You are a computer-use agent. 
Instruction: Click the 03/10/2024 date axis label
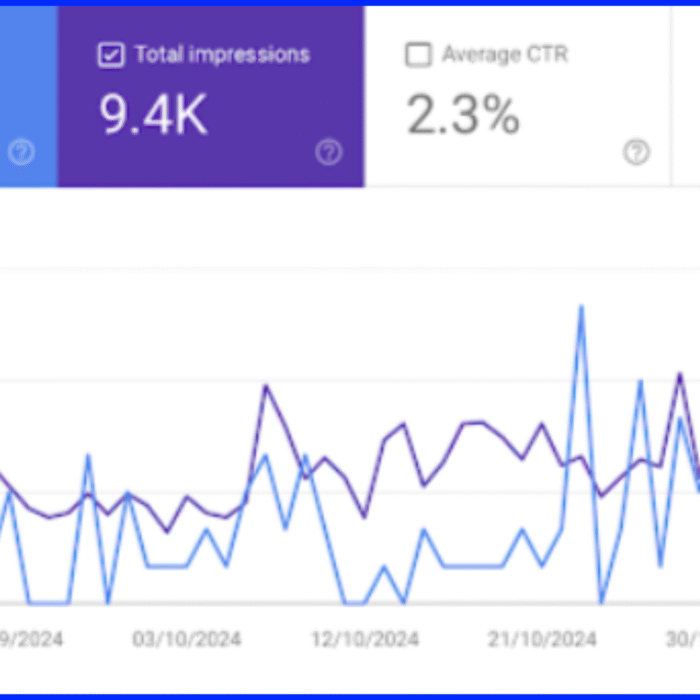point(186,639)
